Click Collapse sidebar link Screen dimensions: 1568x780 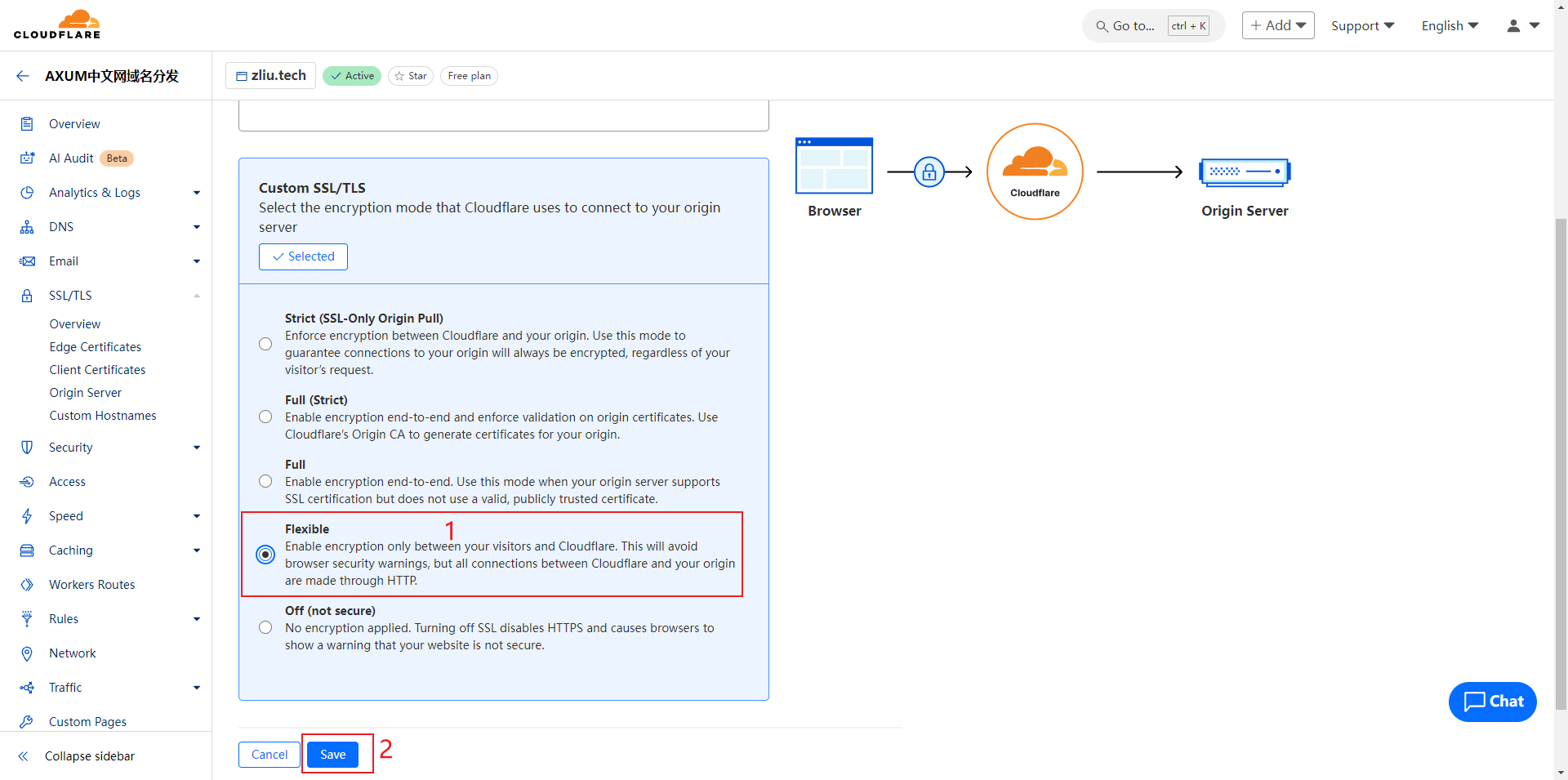click(x=90, y=756)
